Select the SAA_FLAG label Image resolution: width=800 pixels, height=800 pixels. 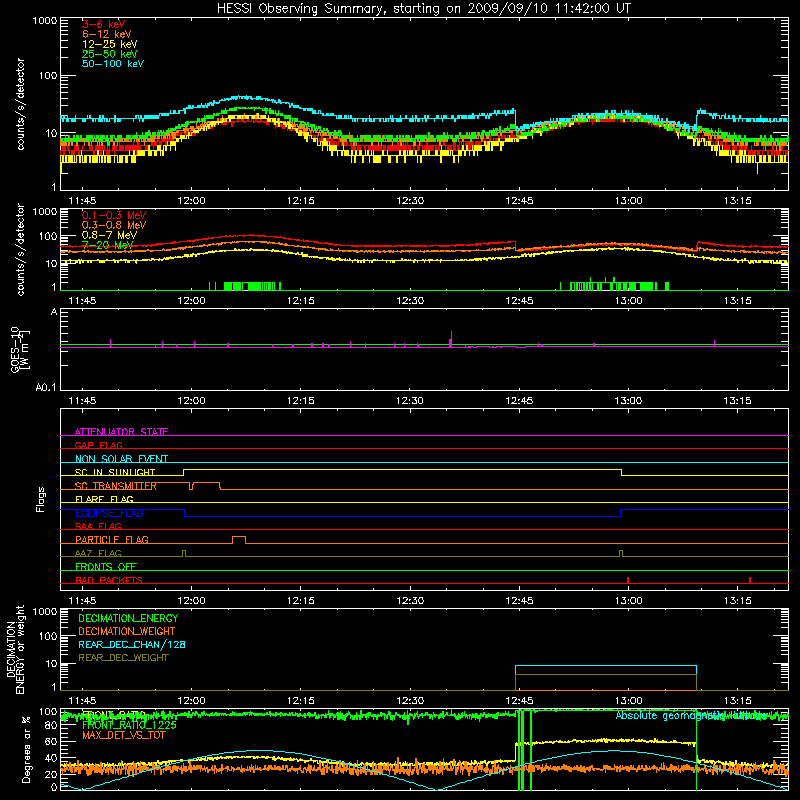click(x=98, y=526)
